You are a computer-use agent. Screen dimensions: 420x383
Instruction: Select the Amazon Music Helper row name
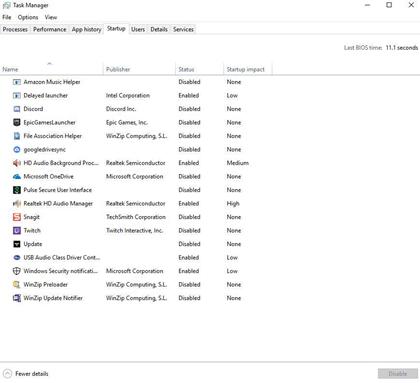pos(52,82)
